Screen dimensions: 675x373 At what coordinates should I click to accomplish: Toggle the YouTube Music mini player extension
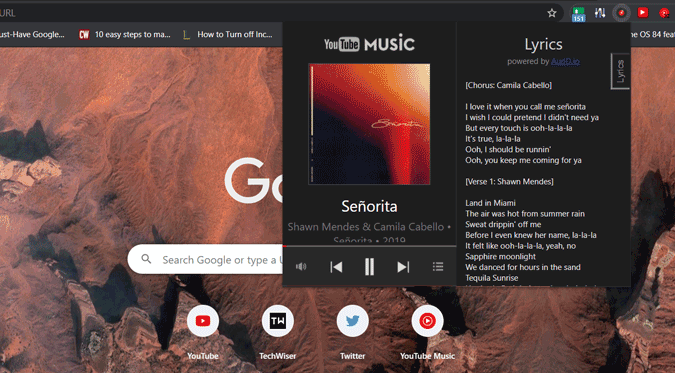tap(621, 13)
